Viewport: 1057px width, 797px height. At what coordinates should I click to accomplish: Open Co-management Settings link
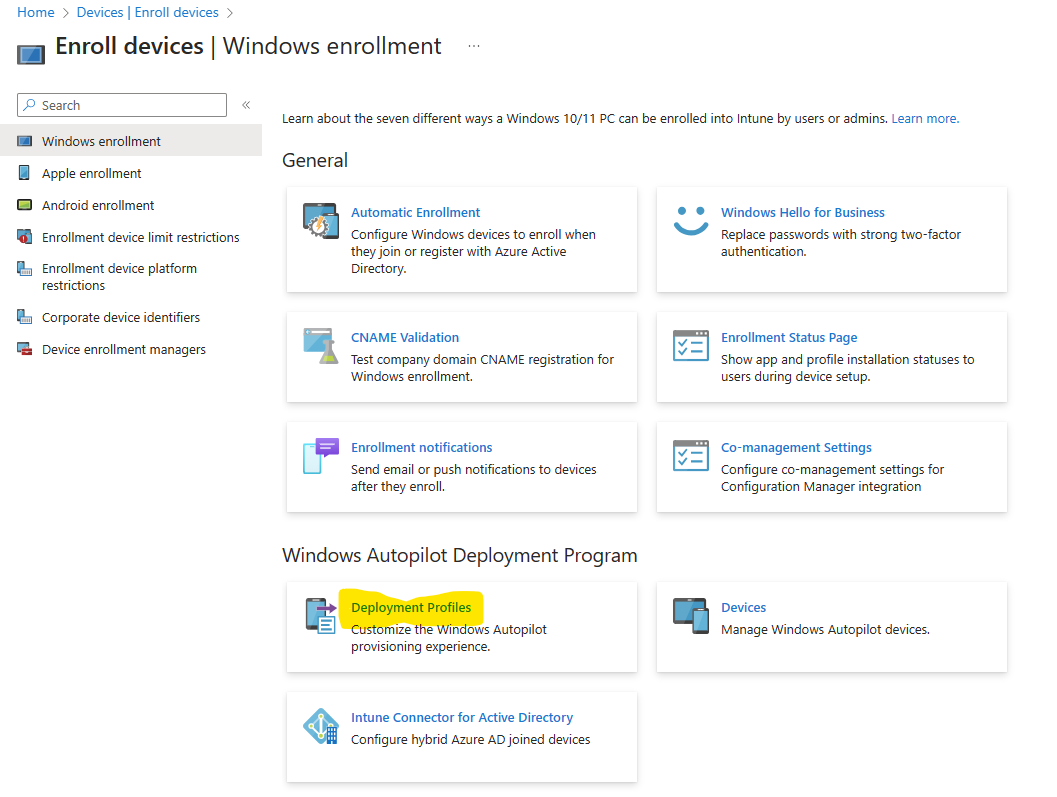point(796,447)
